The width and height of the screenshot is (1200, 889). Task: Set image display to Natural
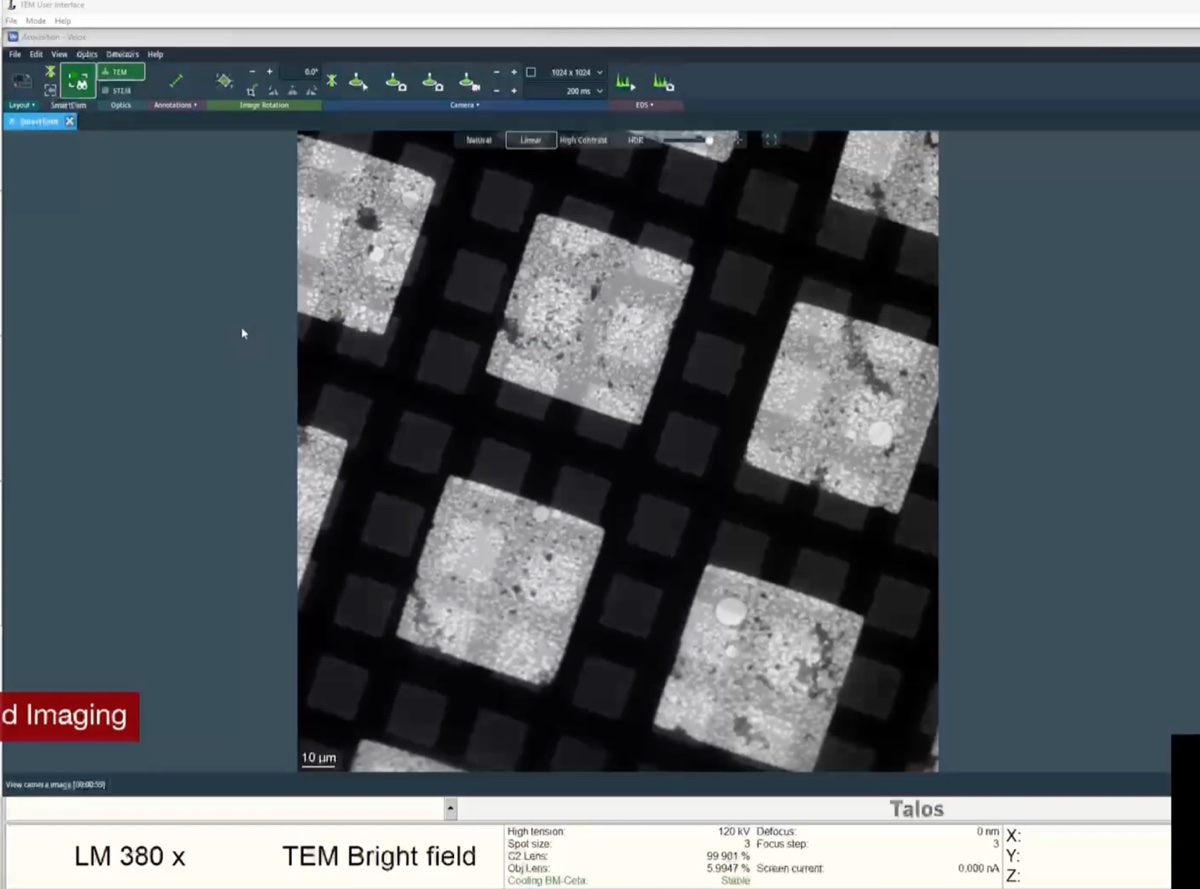coord(479,140)
